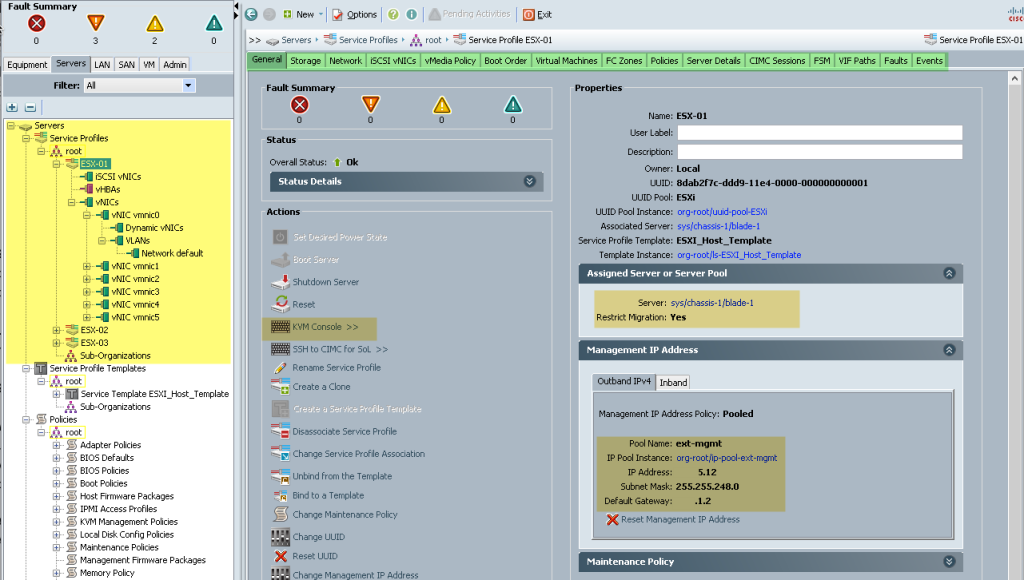
Task: Expand the Maintenance Policy section
Action: [949, 561]
